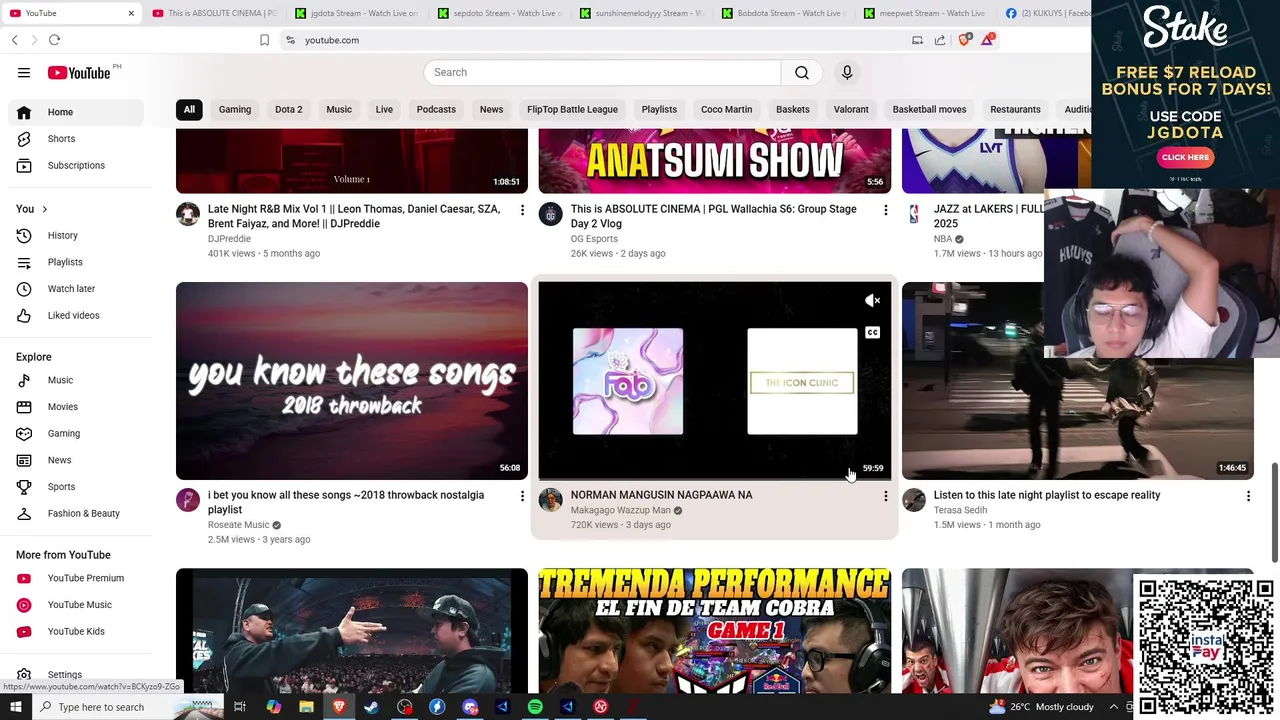Open the OG Esports channel link
Image resolution: width=1280 pixels, height=720 pixels.
(x=594, y=239)
